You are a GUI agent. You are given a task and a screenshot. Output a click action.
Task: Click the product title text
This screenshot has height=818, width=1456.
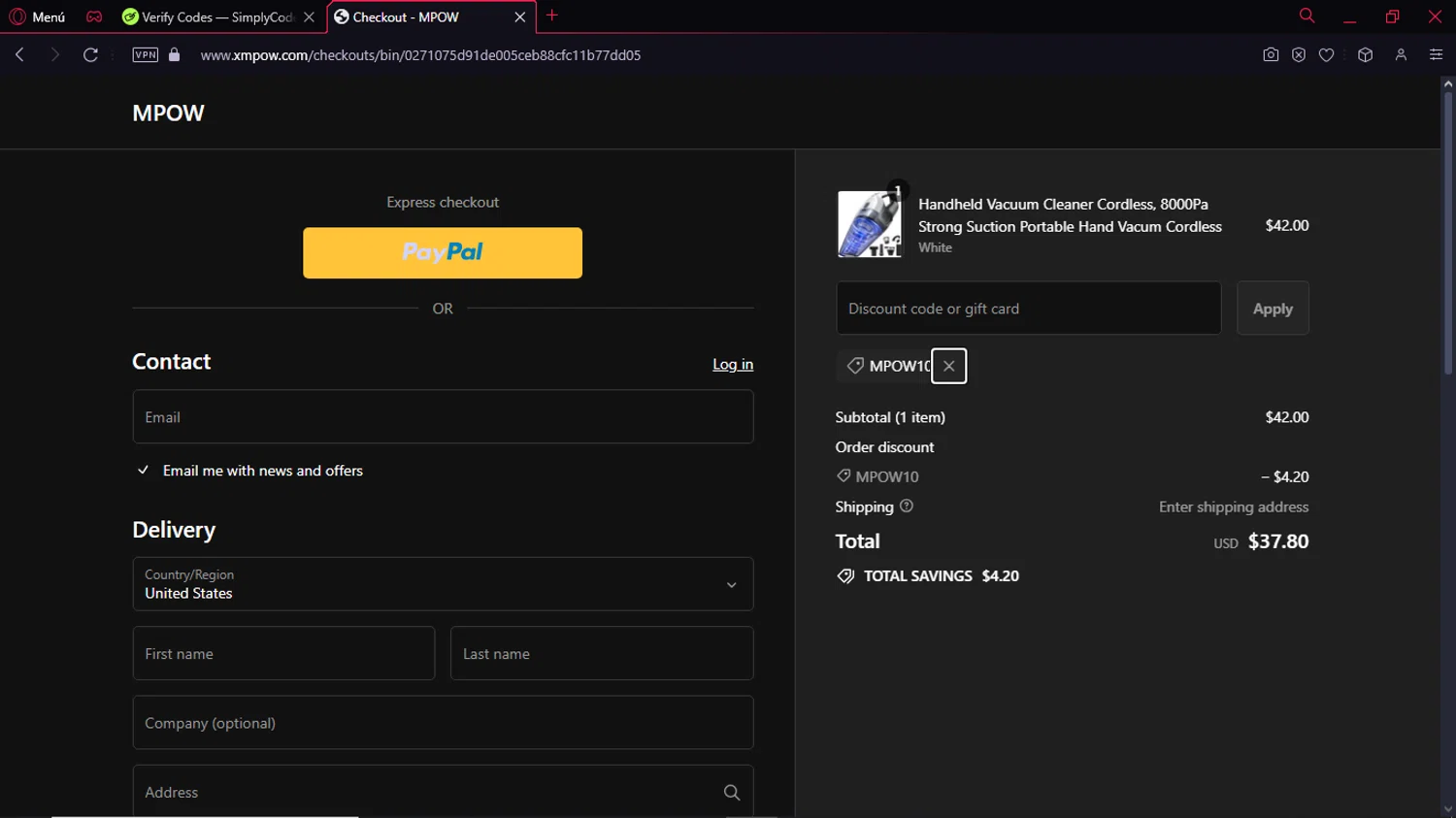[1071, 215]
